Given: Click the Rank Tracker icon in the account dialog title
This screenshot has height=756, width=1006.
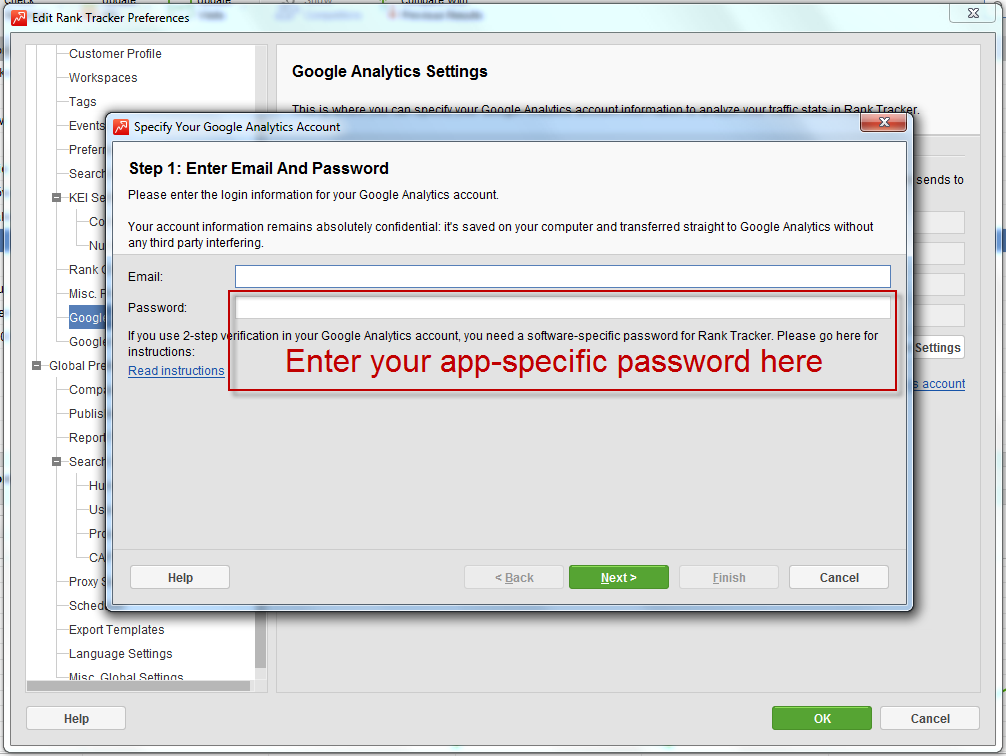Looking at the screenshot, I should point(121,127).
